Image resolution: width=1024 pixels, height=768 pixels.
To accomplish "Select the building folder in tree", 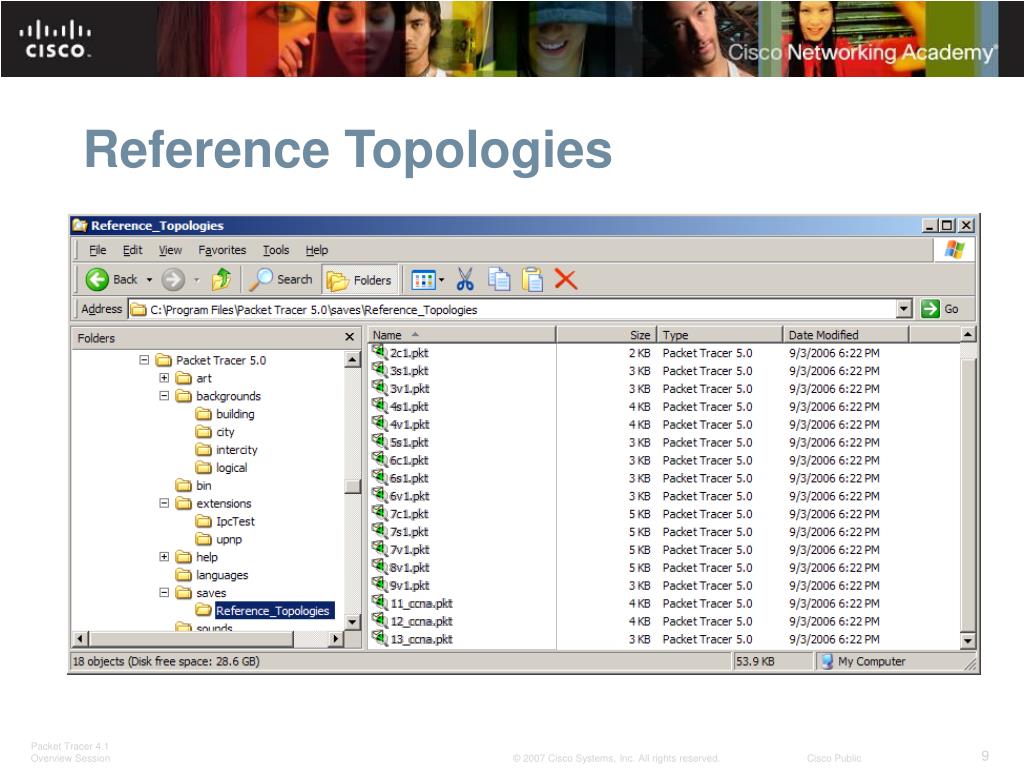I will tap(225, 414).
